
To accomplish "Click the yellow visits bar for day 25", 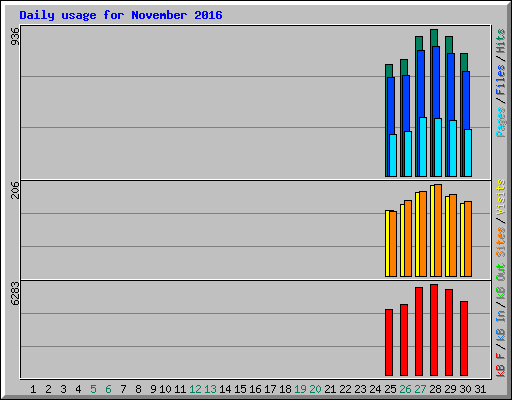I will pos(387,243).
